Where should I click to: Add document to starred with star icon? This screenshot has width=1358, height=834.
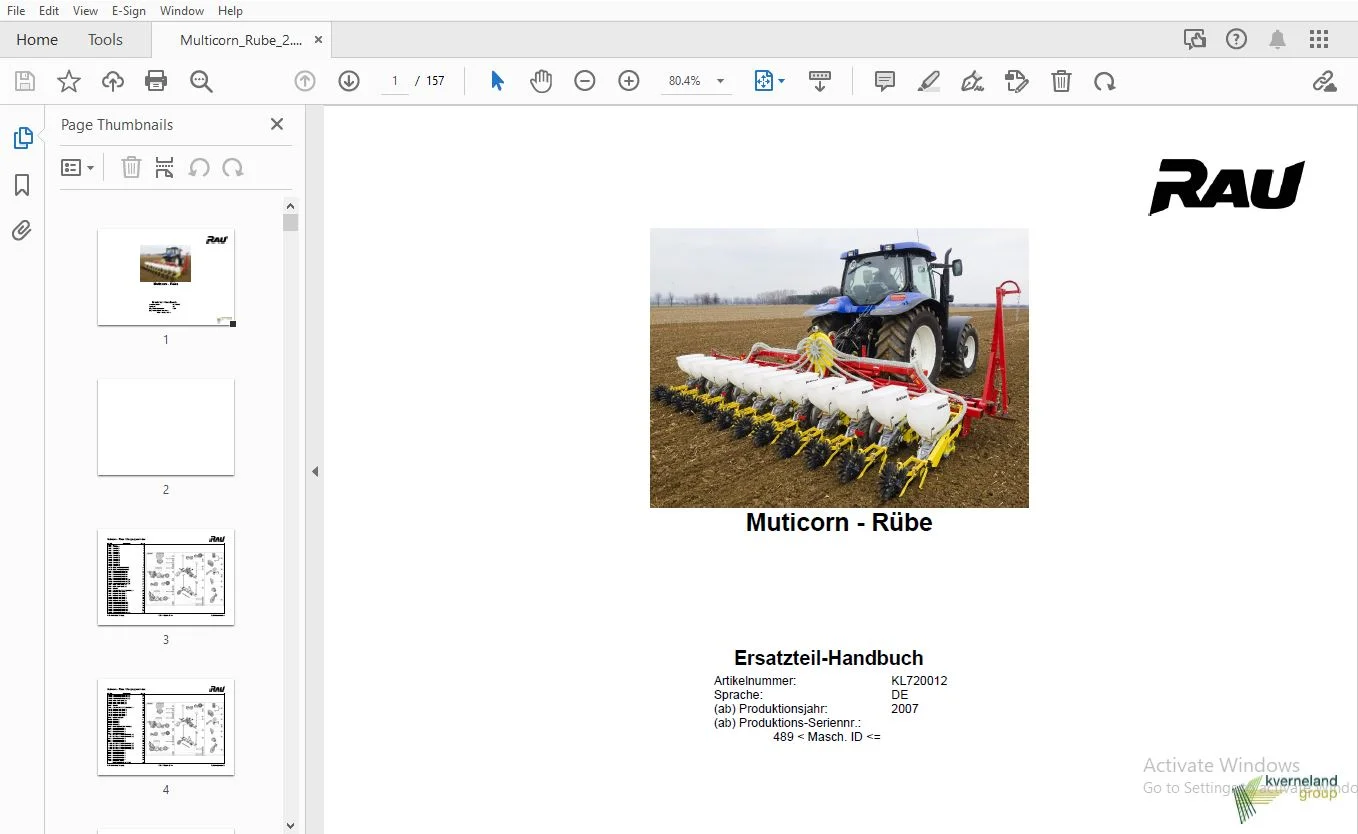[x=69, y=81]
